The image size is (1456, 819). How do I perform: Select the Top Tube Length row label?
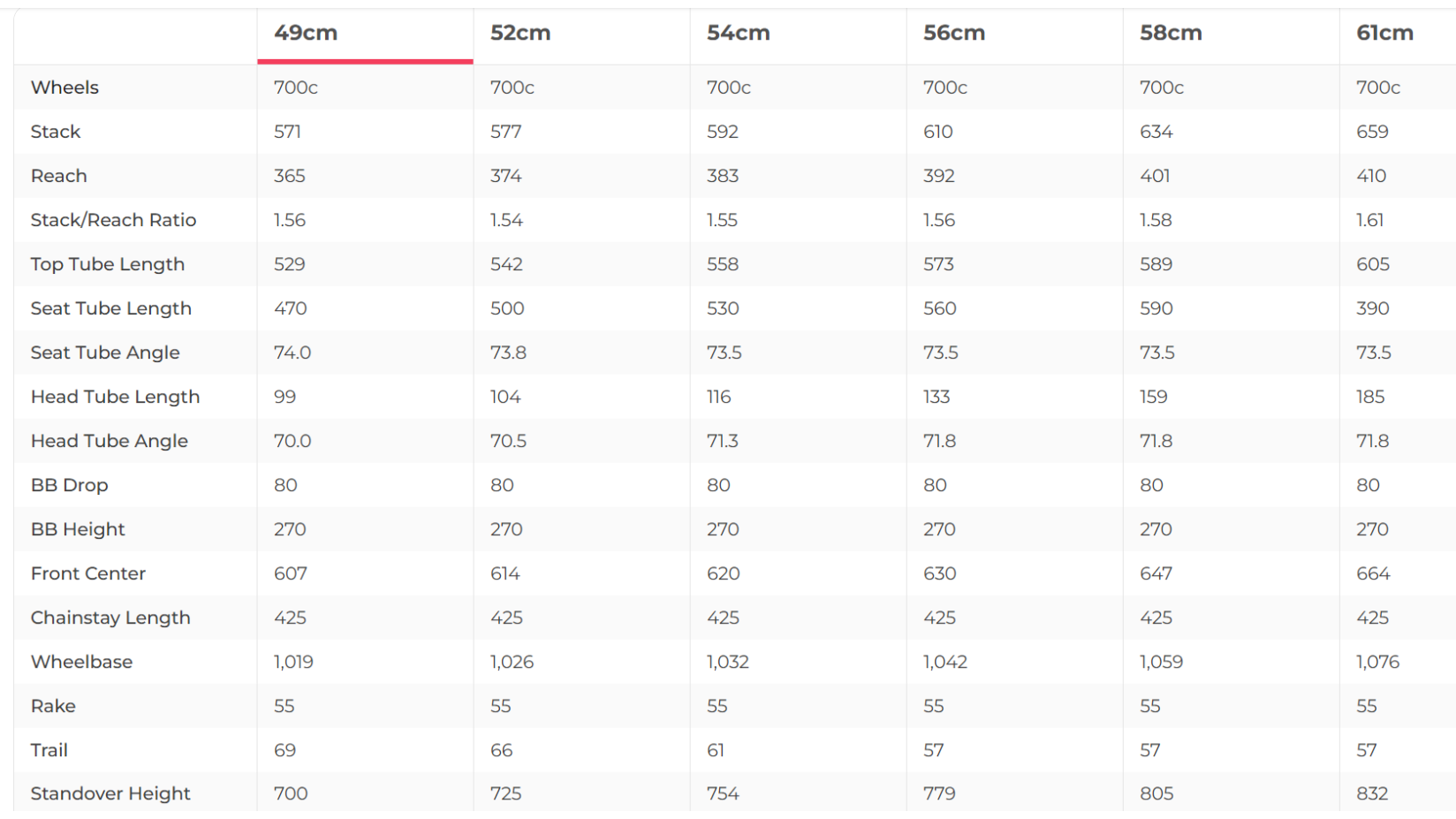107,264
